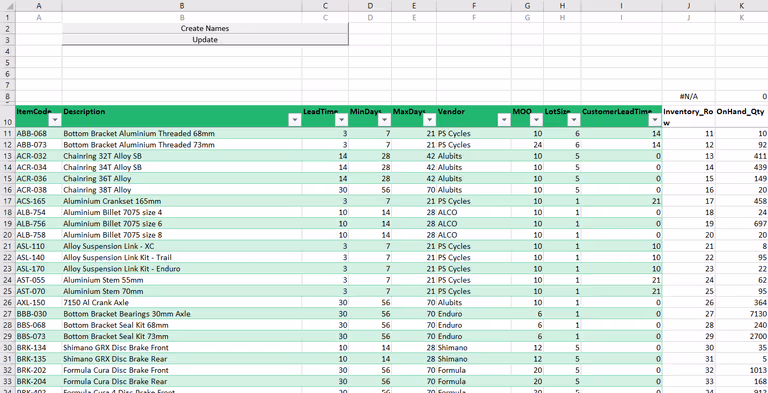Click Formula Cura Disc Brake Rear cell
The width and height of the screenshot is (768, 393).
(x=182, y=381)
